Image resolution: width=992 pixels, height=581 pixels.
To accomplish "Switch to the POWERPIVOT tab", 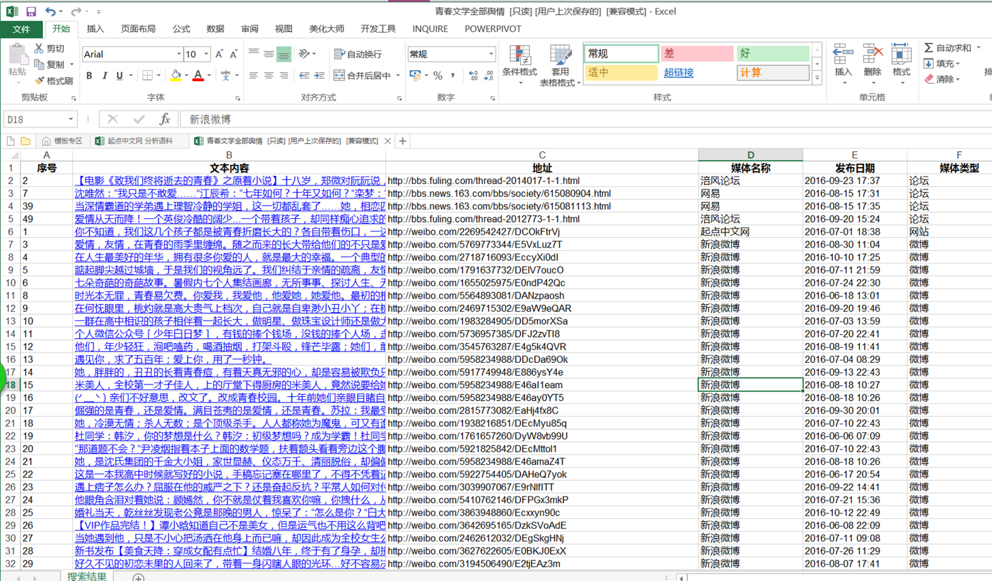I will 493,29.
